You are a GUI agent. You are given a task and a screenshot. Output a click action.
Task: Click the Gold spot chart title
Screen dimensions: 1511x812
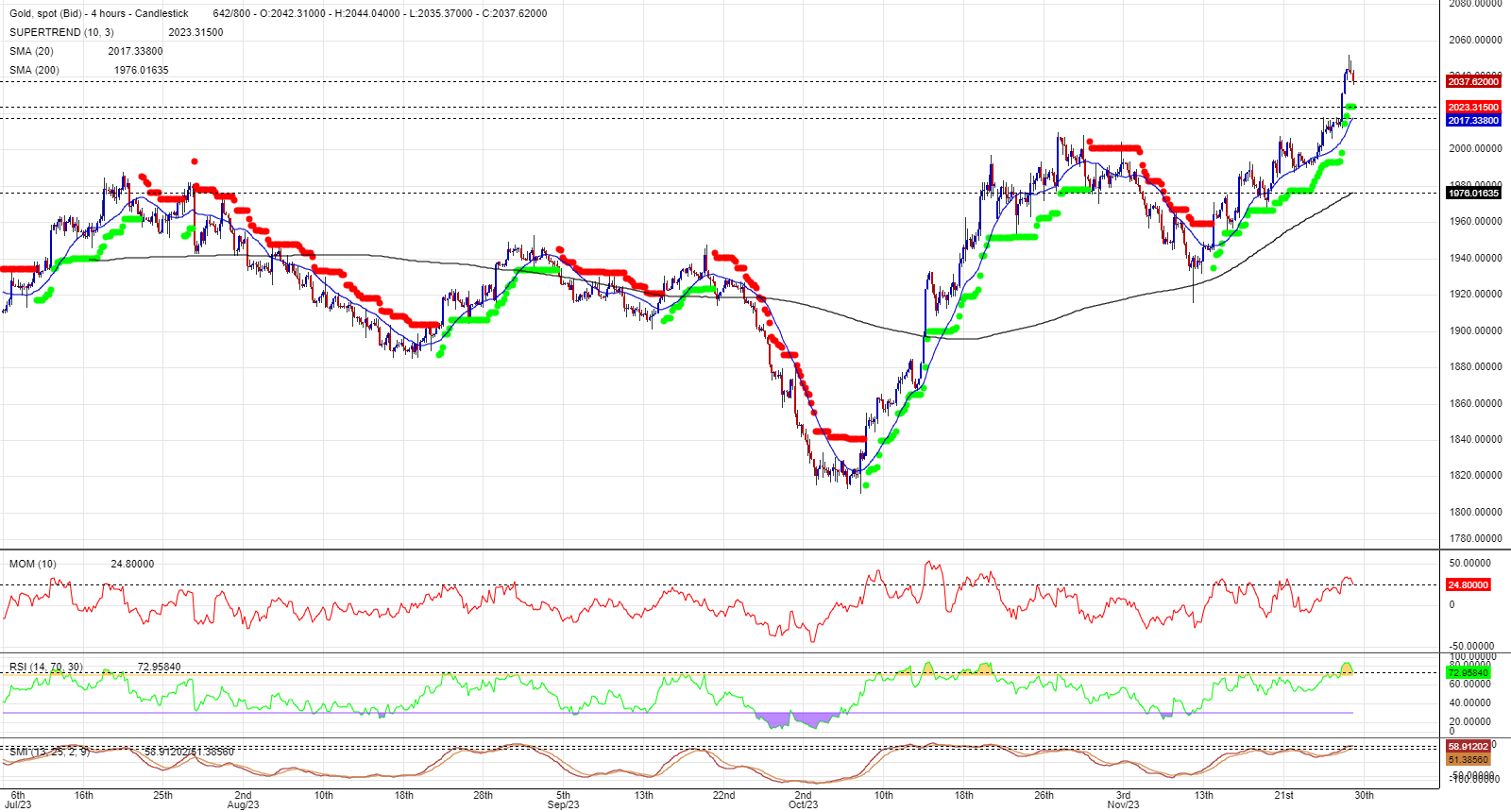click(99, 13)
